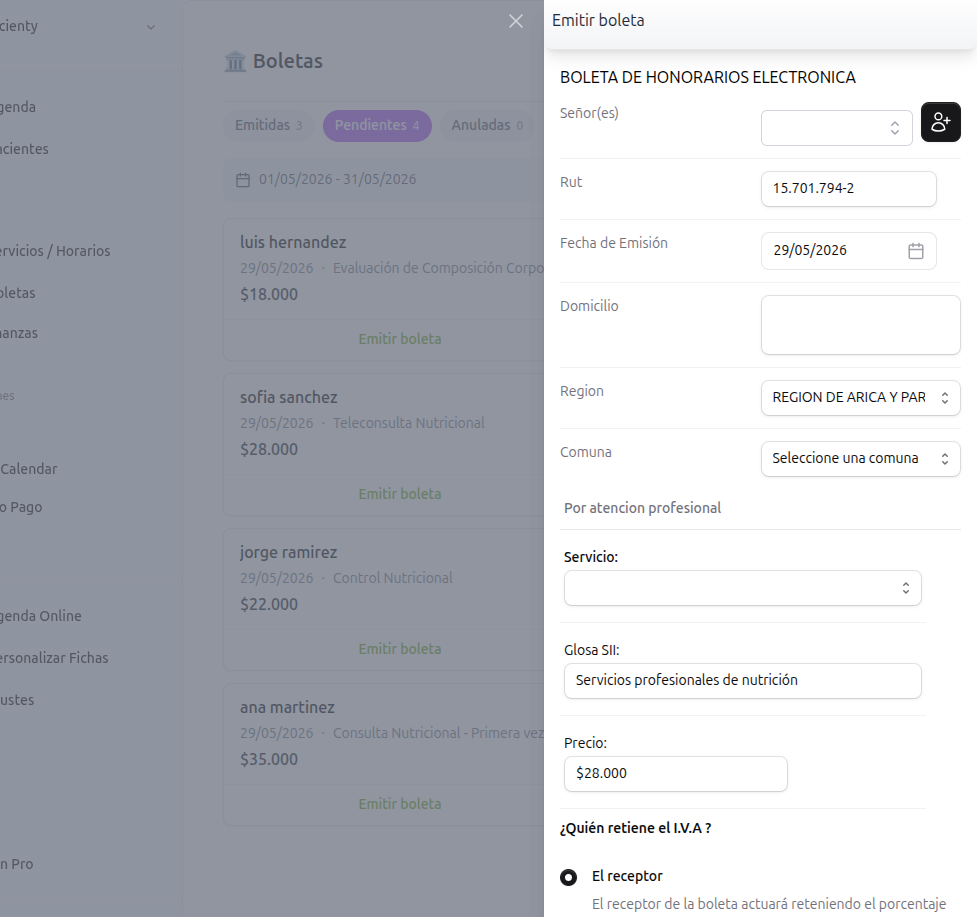The image size is (977, 917).
Task: Click $35.000 amount on ana martinez card
Action: (269, 759)
